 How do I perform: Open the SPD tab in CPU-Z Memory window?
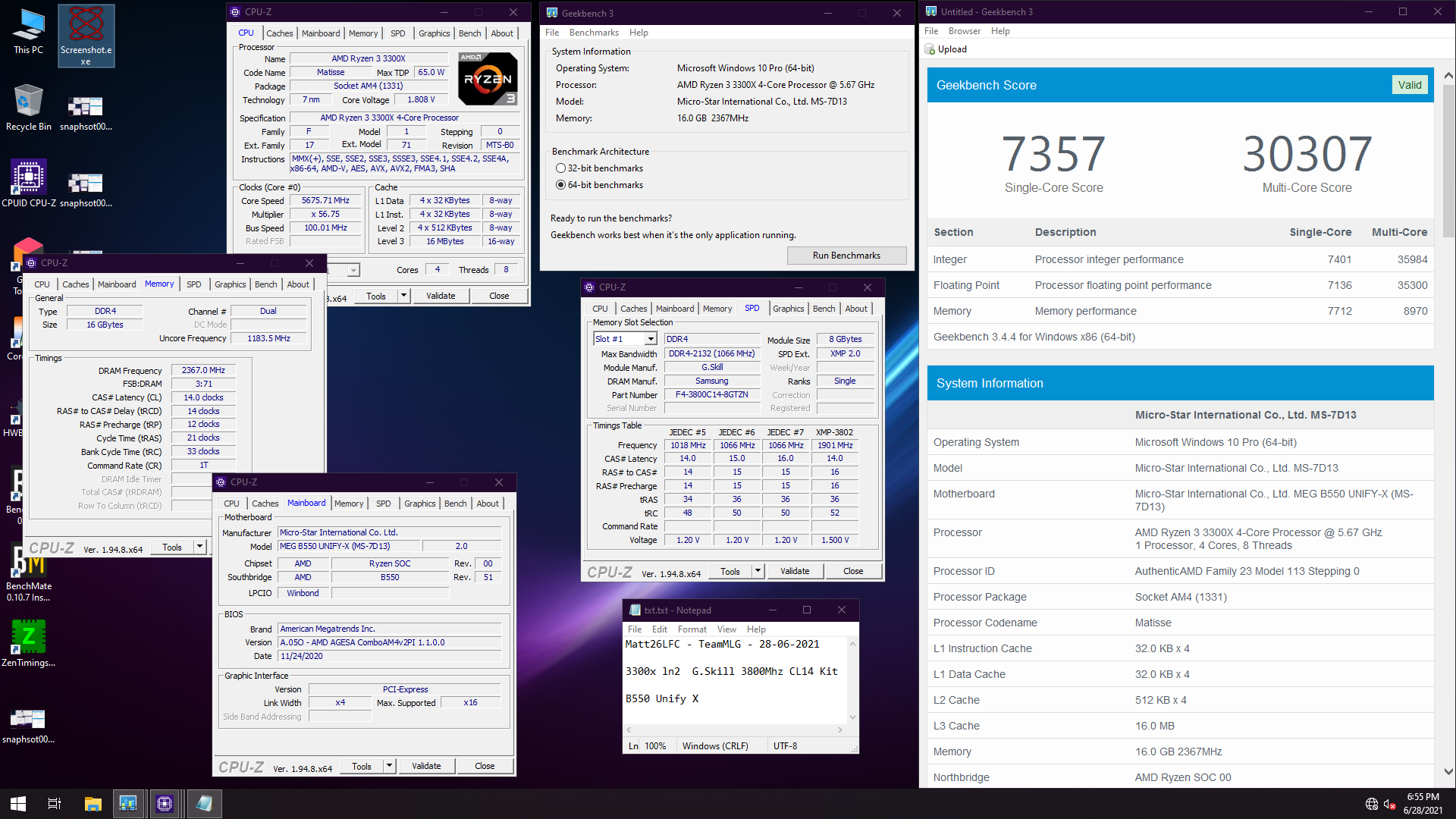[193, 284]
